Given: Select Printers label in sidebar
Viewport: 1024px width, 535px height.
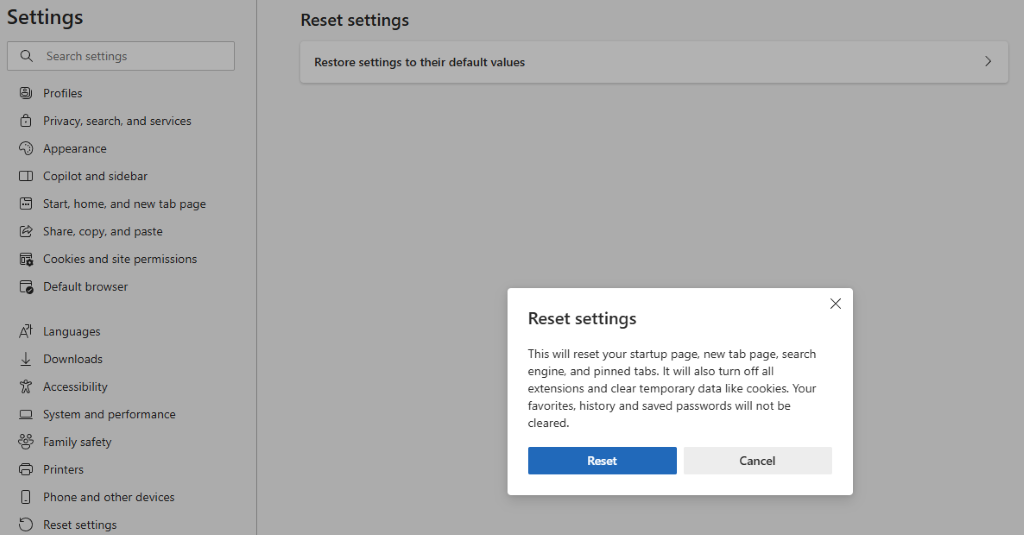Looking at the screenshot, I should click(x=63, y=470).
